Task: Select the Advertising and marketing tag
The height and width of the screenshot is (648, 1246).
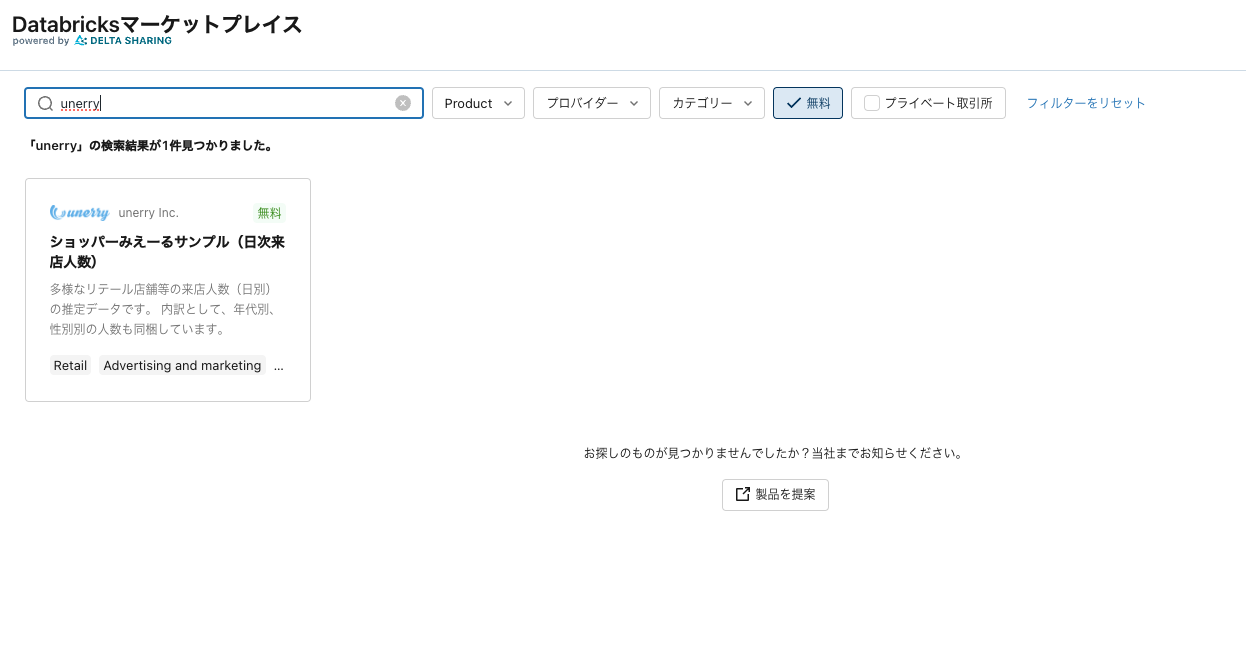Action: 182,366
